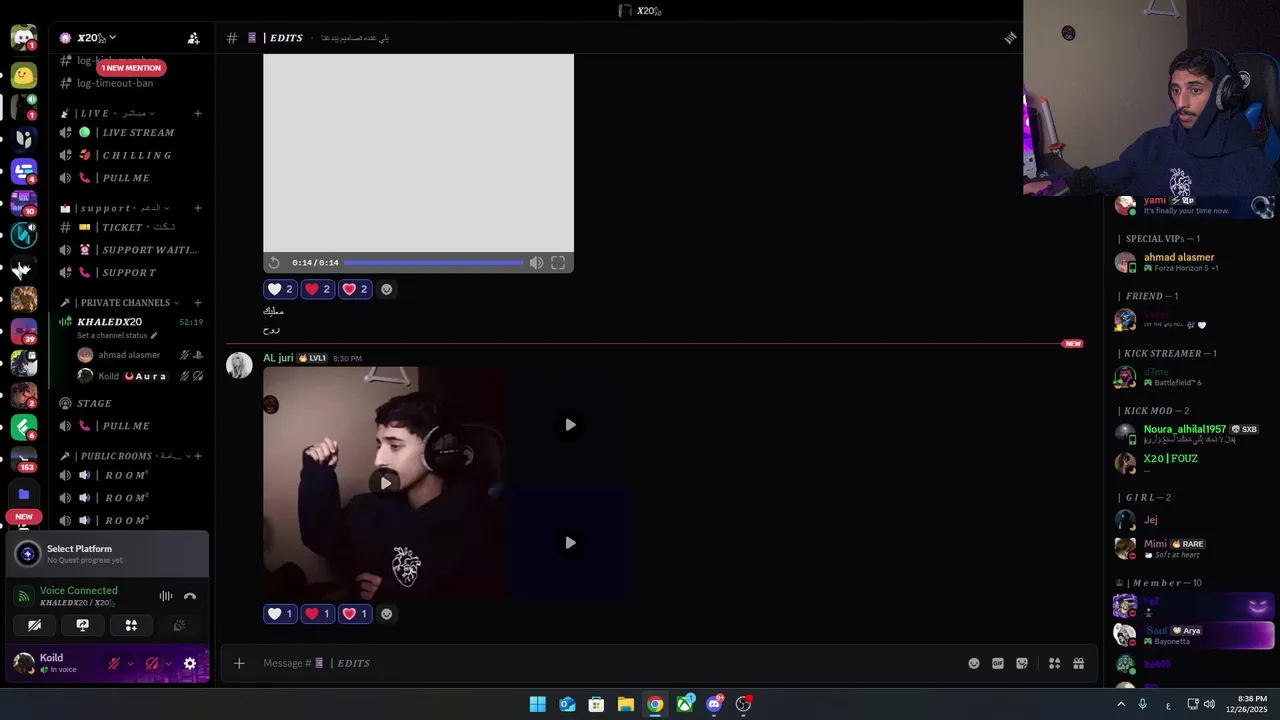Toggle third heart reaction on AL juri's post
Viewport: 1280px width, 720px height.
tap(354, 614)
